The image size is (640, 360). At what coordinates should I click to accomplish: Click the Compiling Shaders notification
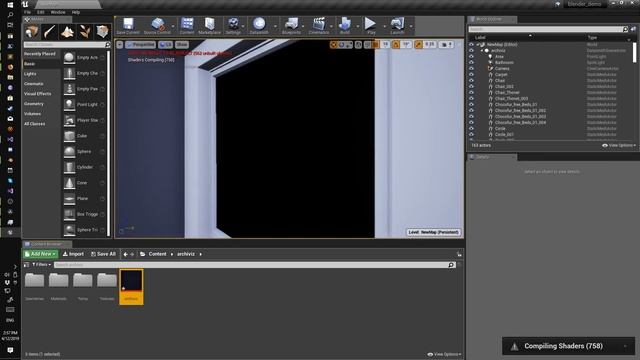click(569, 346)
